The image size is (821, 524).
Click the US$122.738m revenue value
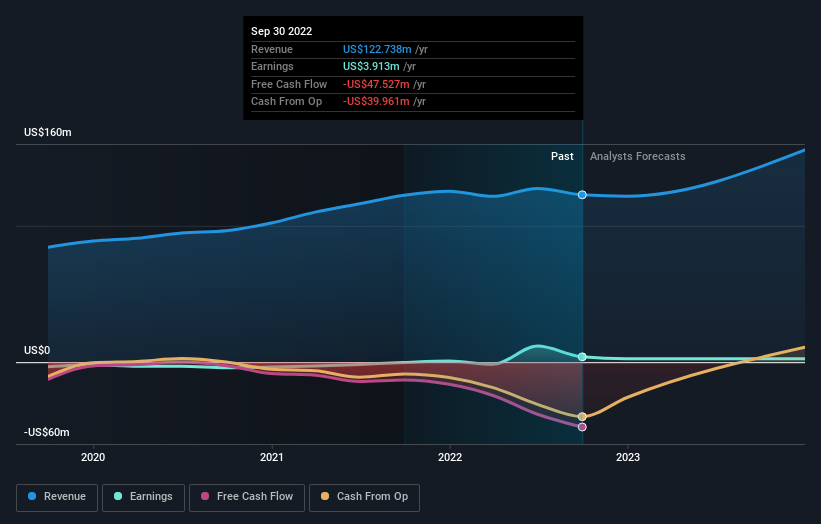click(x=377, y=49)
